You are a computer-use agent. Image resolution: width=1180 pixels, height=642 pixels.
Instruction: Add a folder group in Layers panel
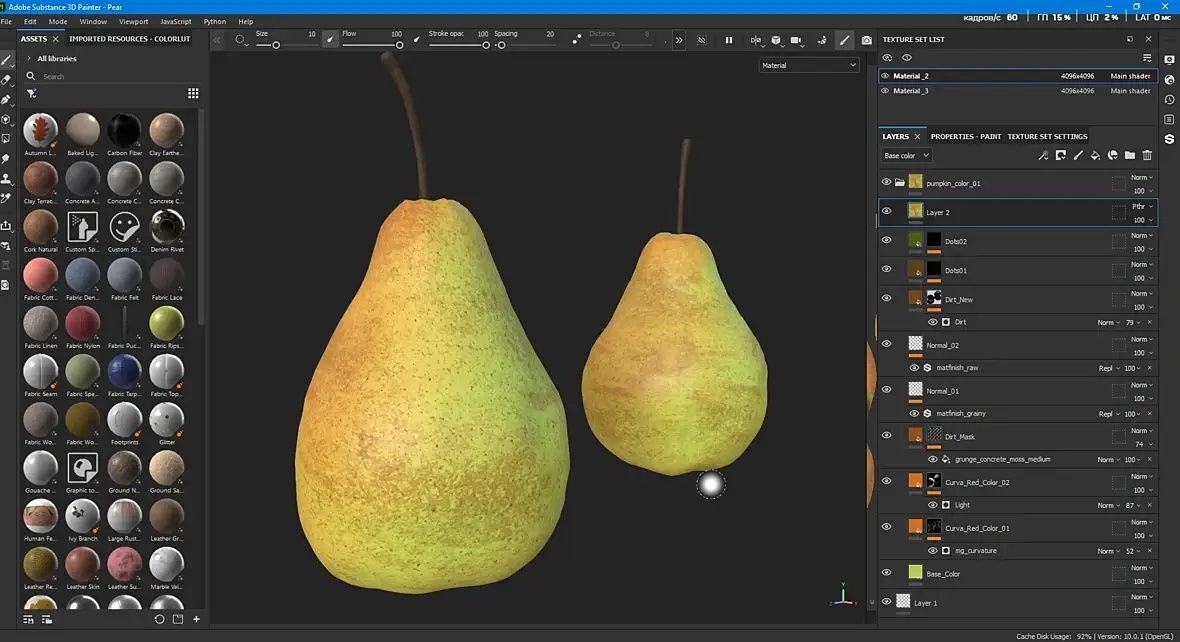1129,156
